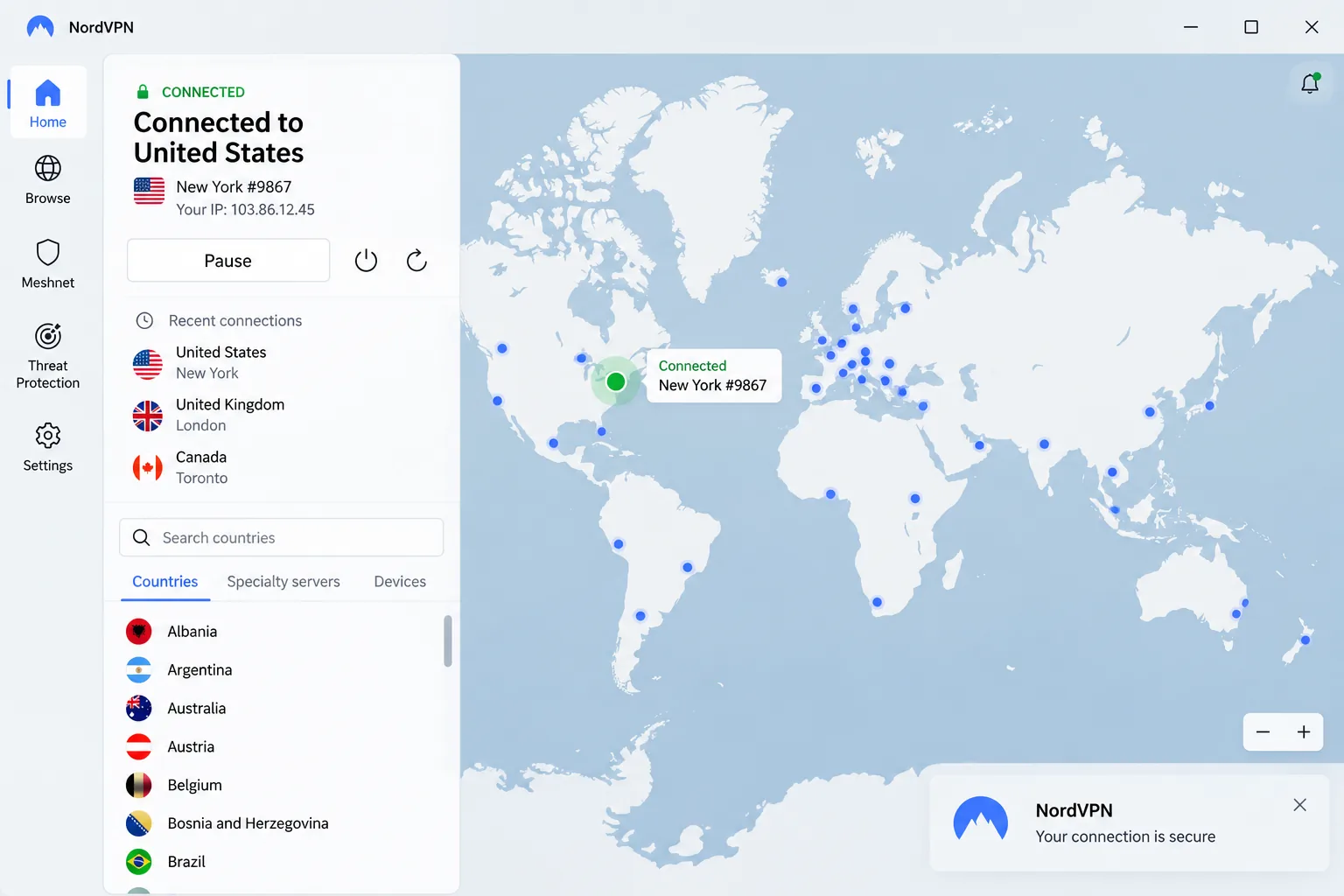Screen dimensions: 1344x896
Task: Open the Home sidebar section
Action: coord(48,102)
